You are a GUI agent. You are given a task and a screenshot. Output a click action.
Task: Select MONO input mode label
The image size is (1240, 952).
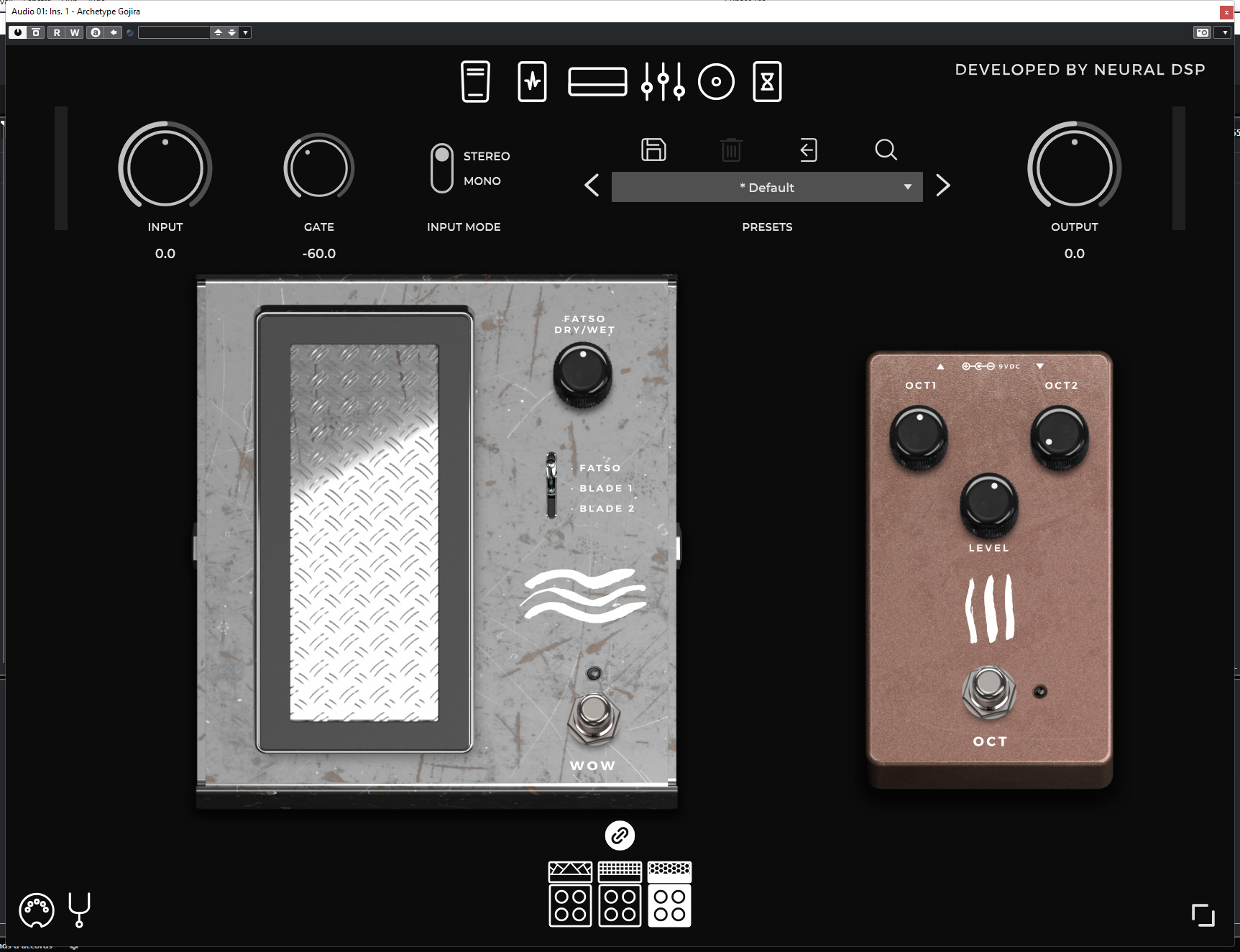(482, 180)
